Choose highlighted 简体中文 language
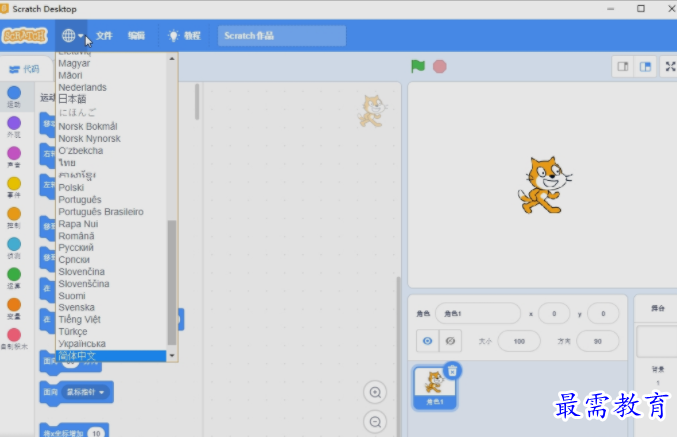Screen dimensions: 677x437 pyautogui.click(x=111, y=356)
